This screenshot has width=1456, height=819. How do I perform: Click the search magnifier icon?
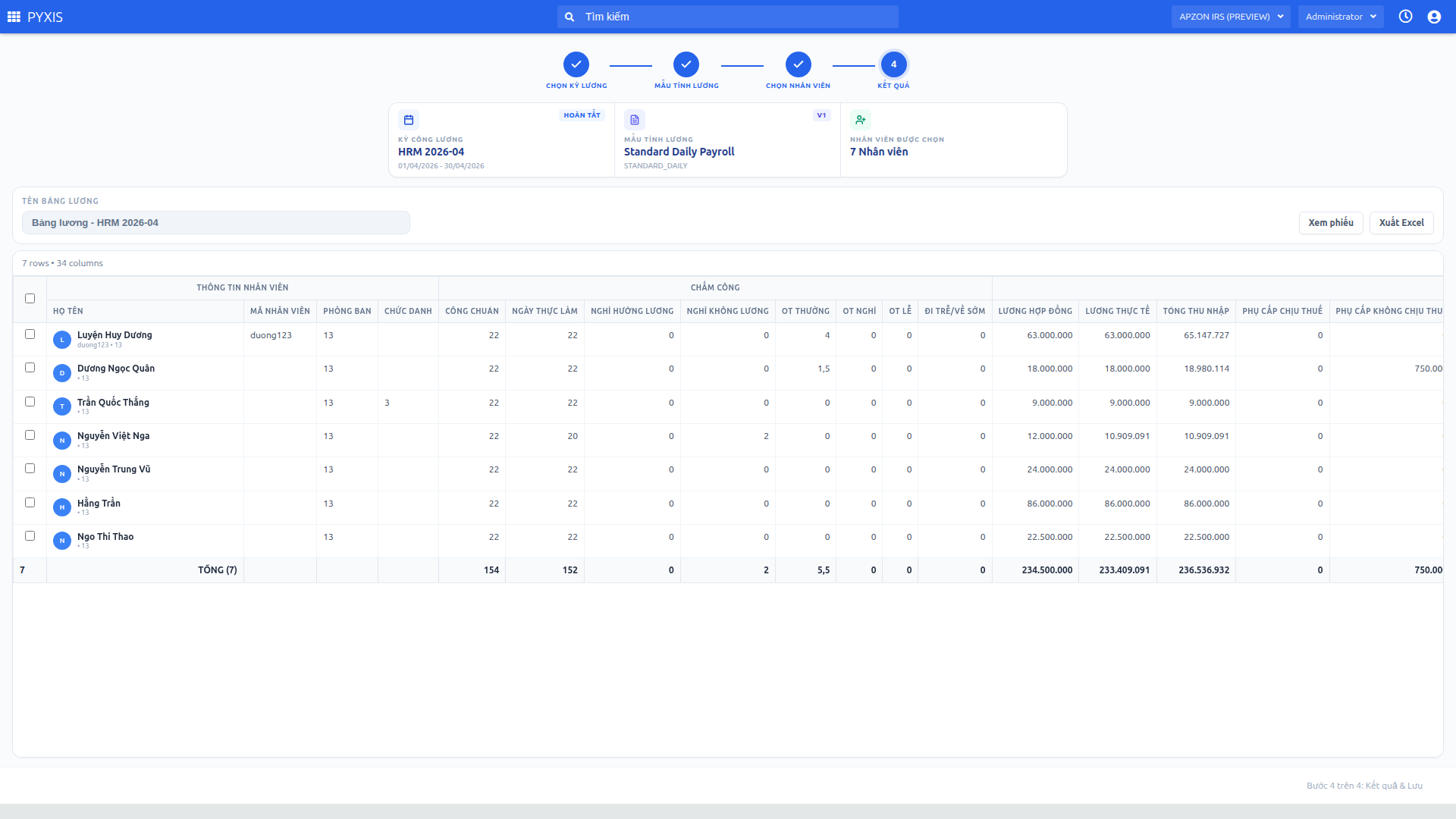pos(570,17)
